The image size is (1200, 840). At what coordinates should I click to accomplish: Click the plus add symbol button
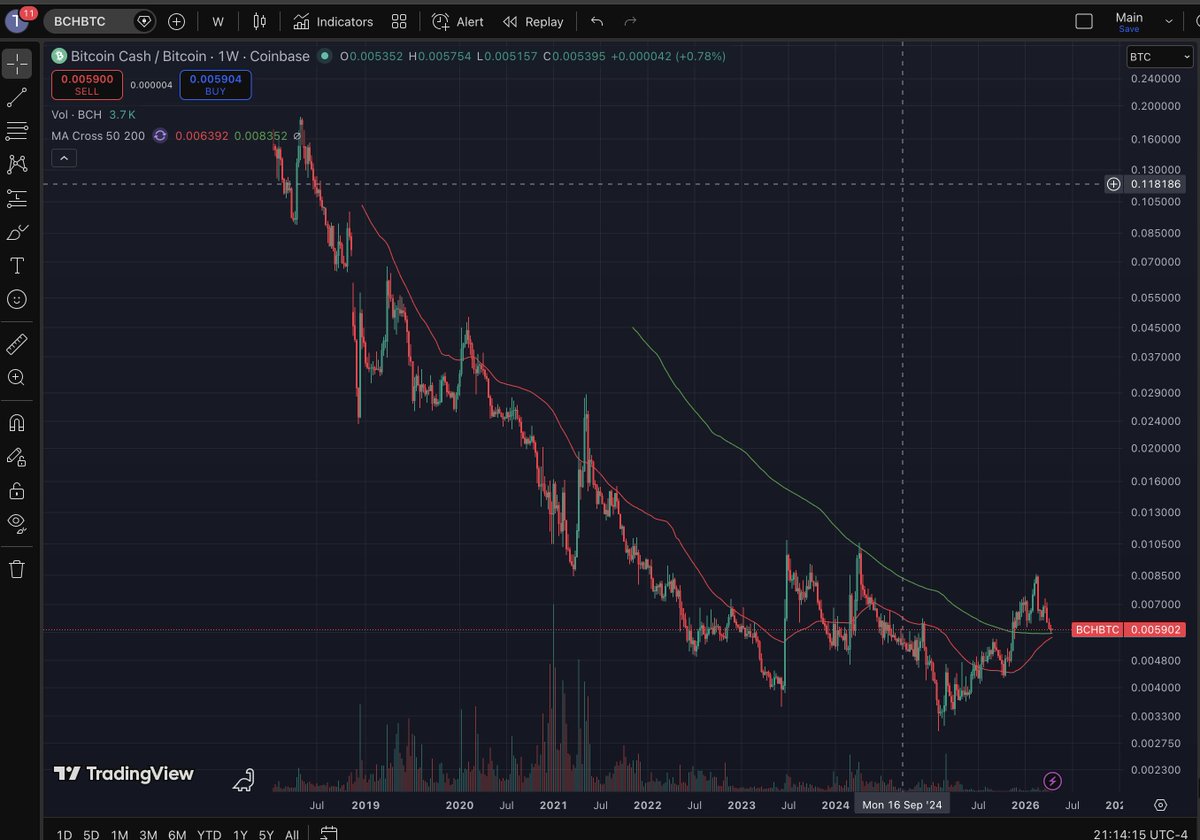click(x=177, y=21)
